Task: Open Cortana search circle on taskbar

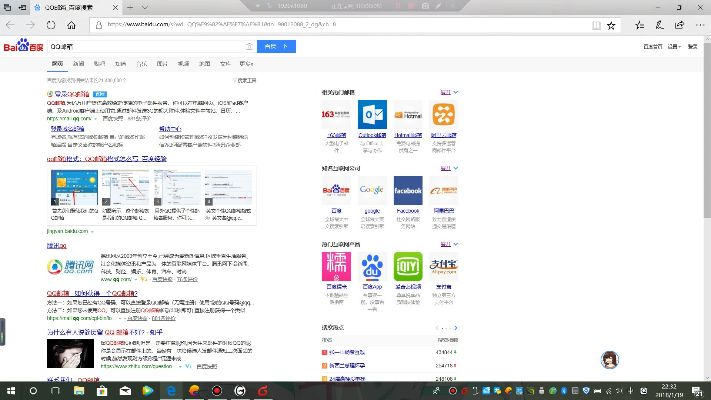Action: pos(33,390)
